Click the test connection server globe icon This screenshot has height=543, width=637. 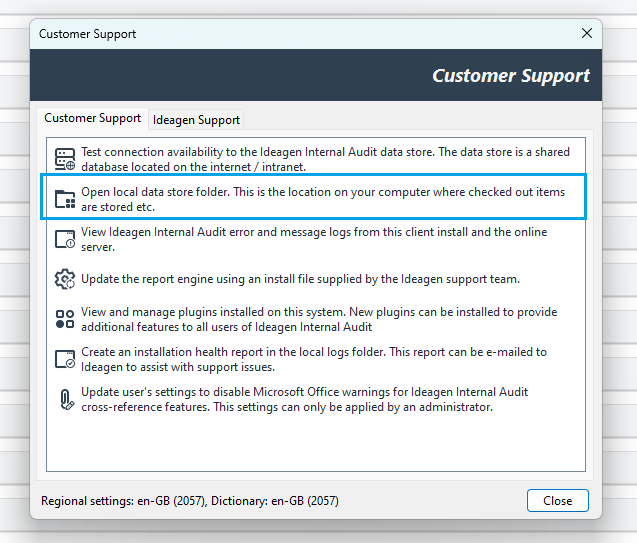65,159
